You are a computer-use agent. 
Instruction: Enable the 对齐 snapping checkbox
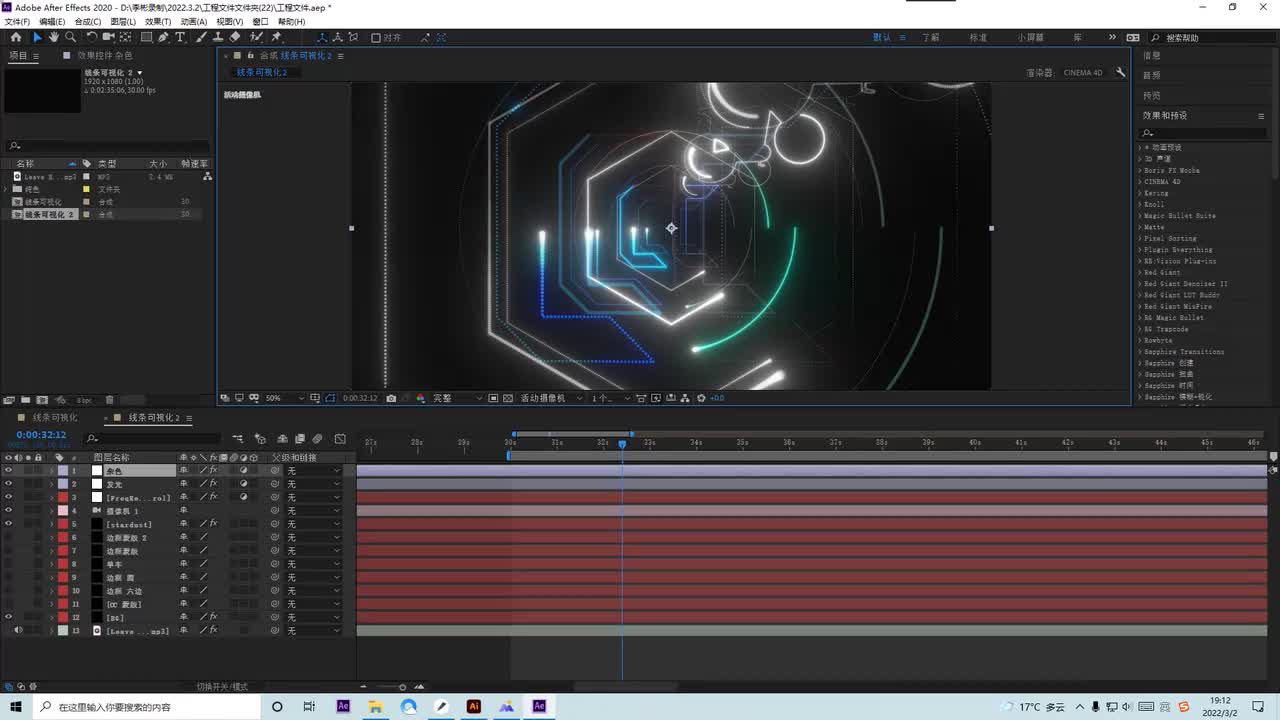tap(376, 38)
